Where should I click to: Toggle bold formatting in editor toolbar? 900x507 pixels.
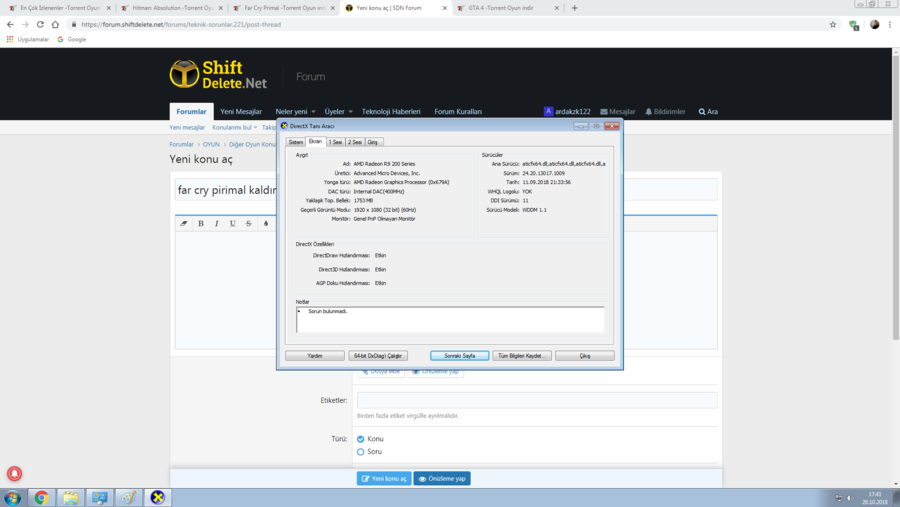pos(201,223)
